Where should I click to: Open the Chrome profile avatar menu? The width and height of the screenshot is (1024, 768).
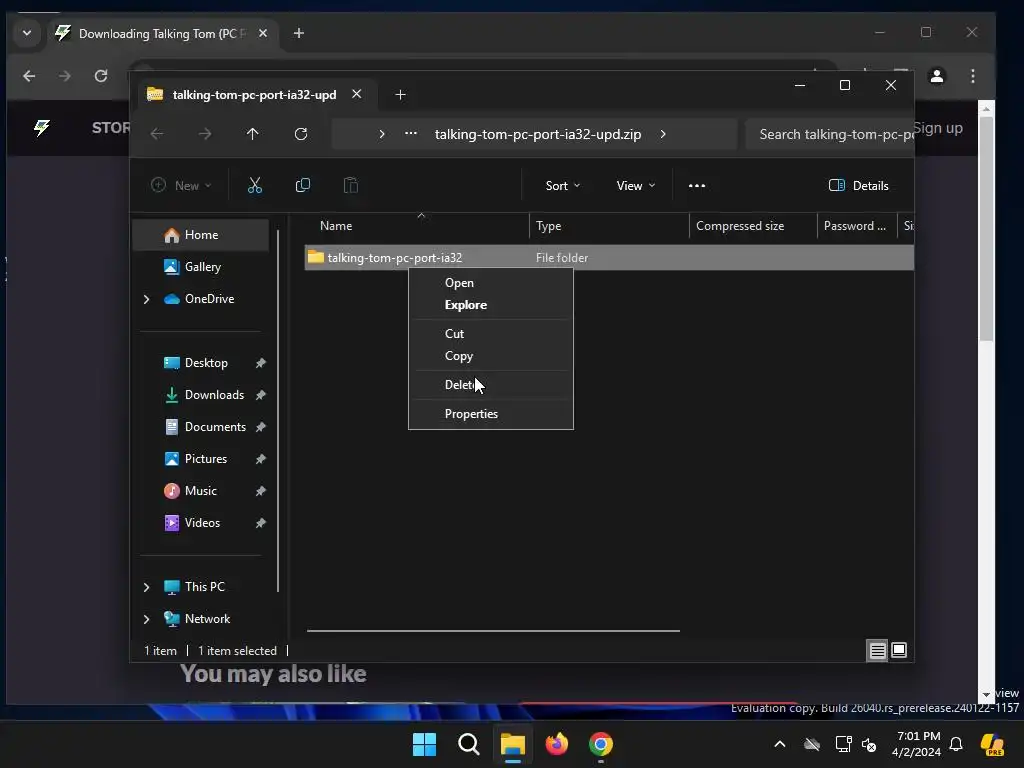pos(936,76)
